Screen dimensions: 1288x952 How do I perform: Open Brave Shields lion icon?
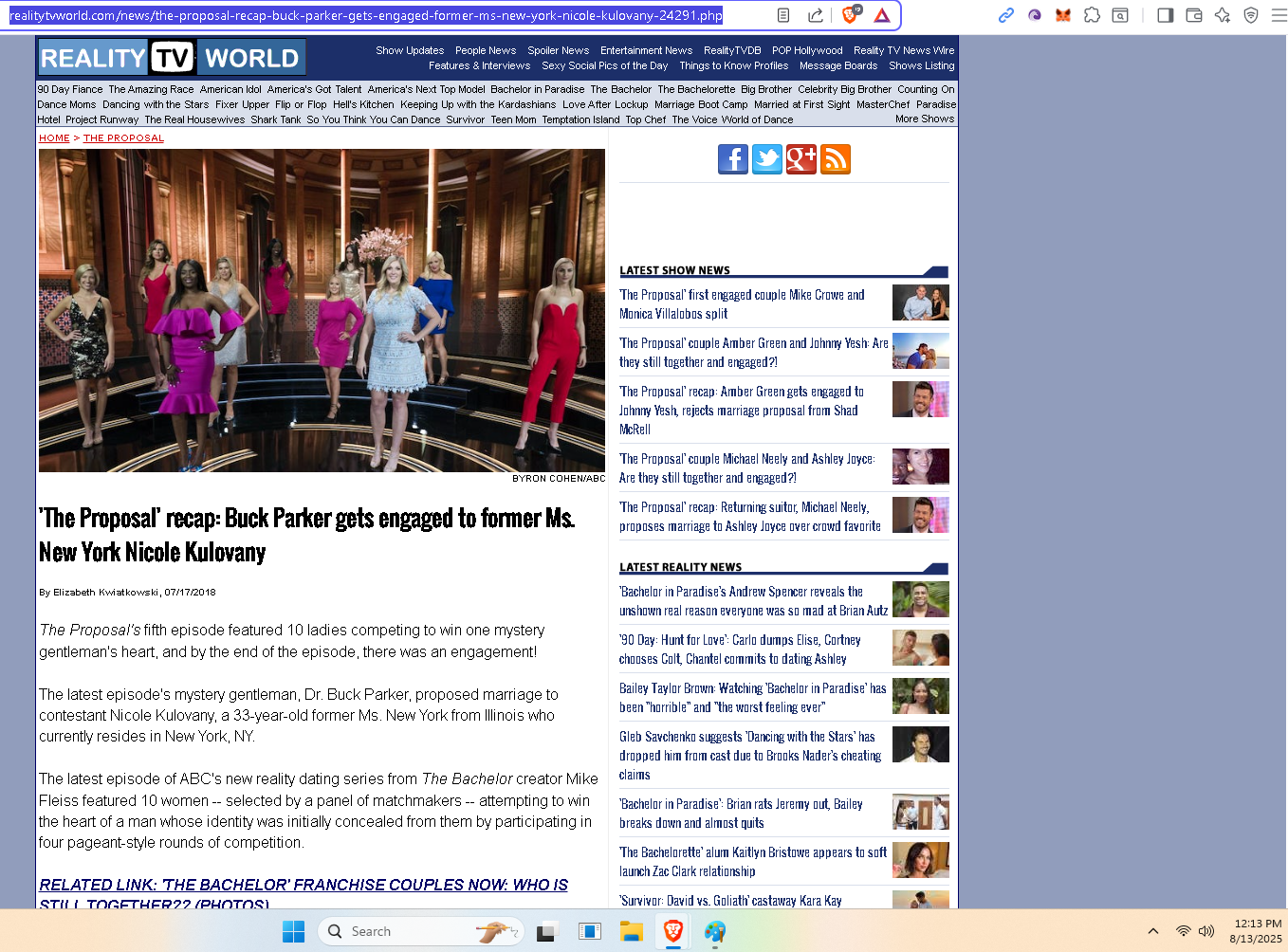tap(851, 15)
